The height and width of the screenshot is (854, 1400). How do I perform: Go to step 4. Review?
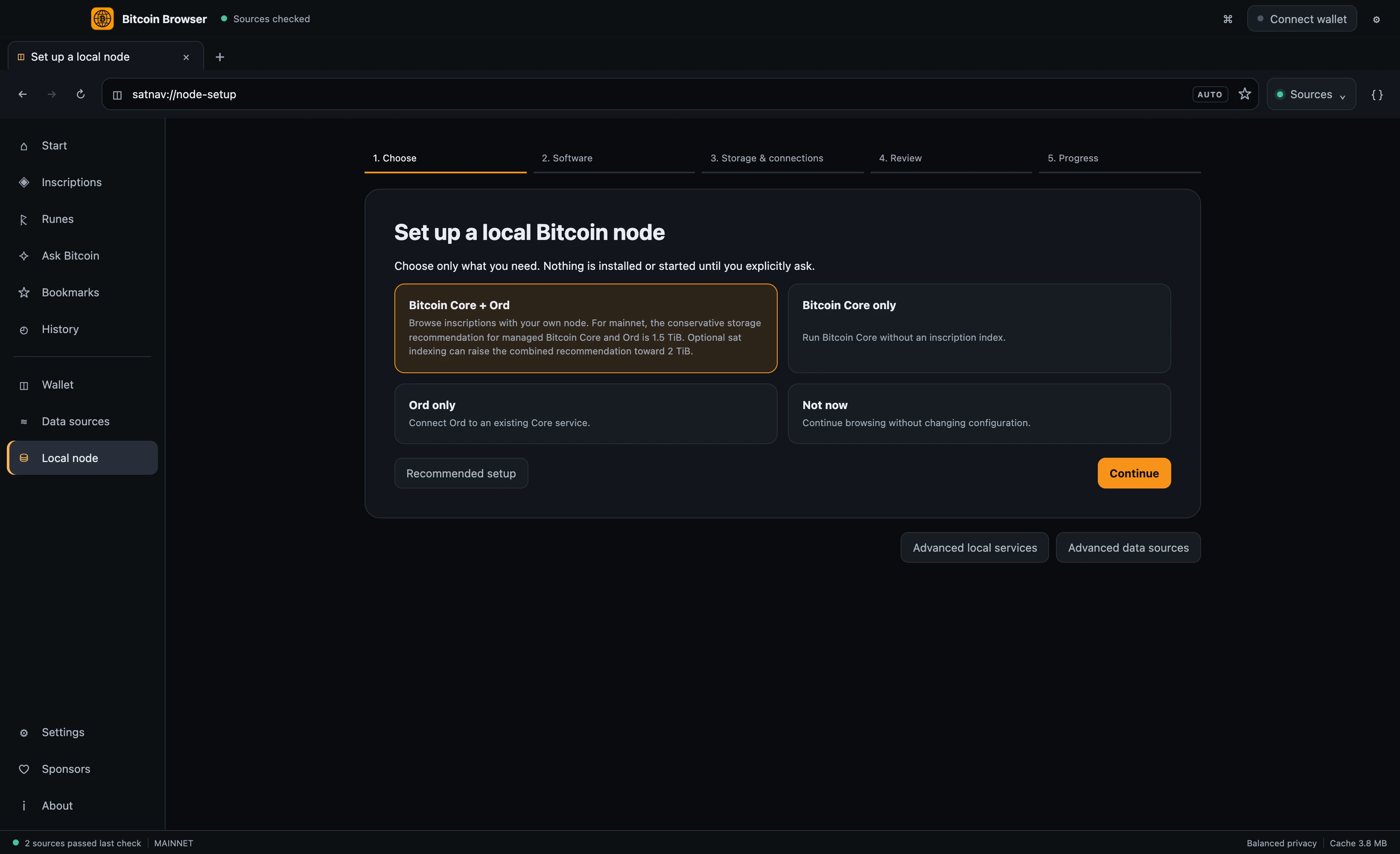click(951, 159)
